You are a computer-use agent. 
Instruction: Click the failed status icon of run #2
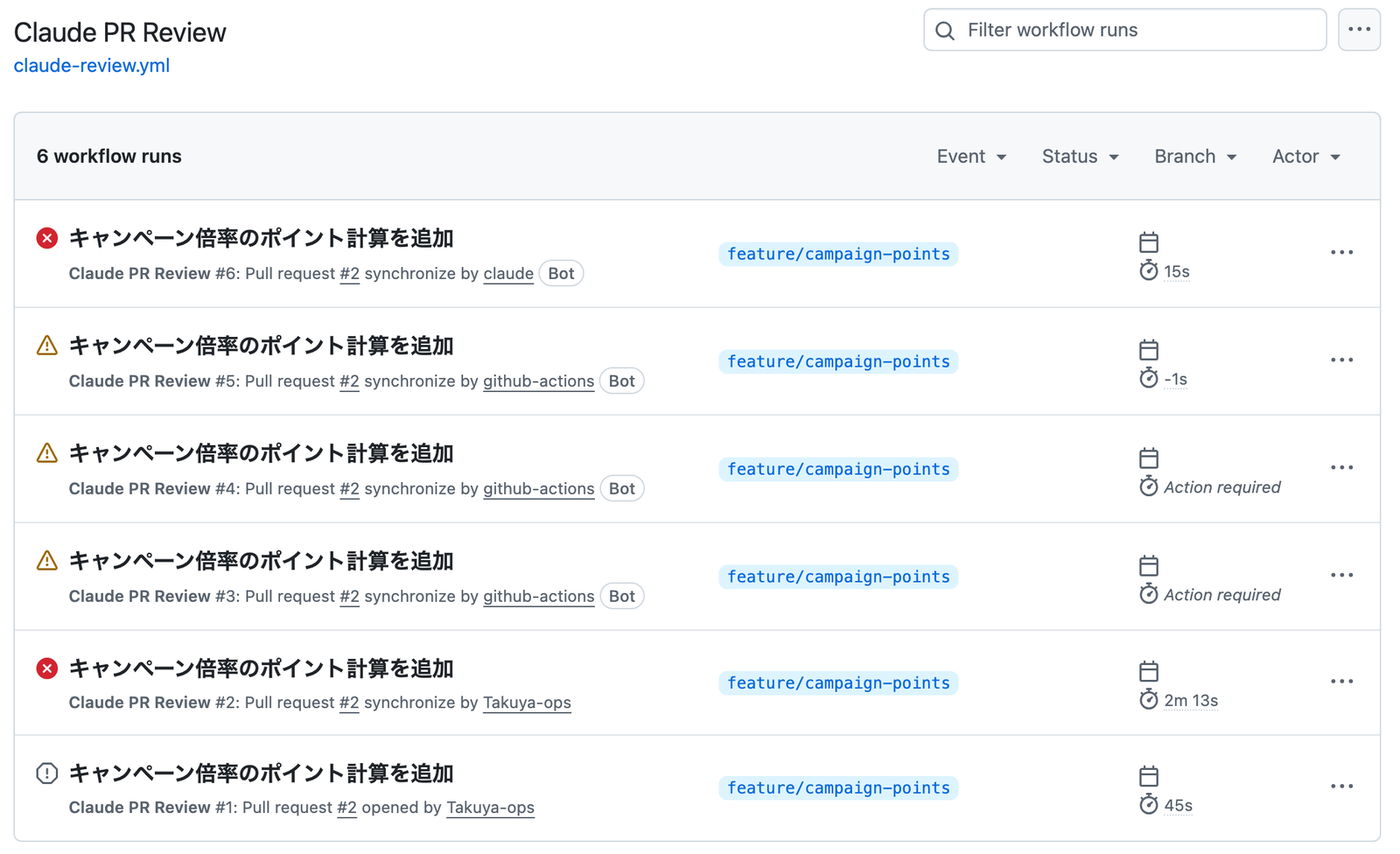[47, 668]
